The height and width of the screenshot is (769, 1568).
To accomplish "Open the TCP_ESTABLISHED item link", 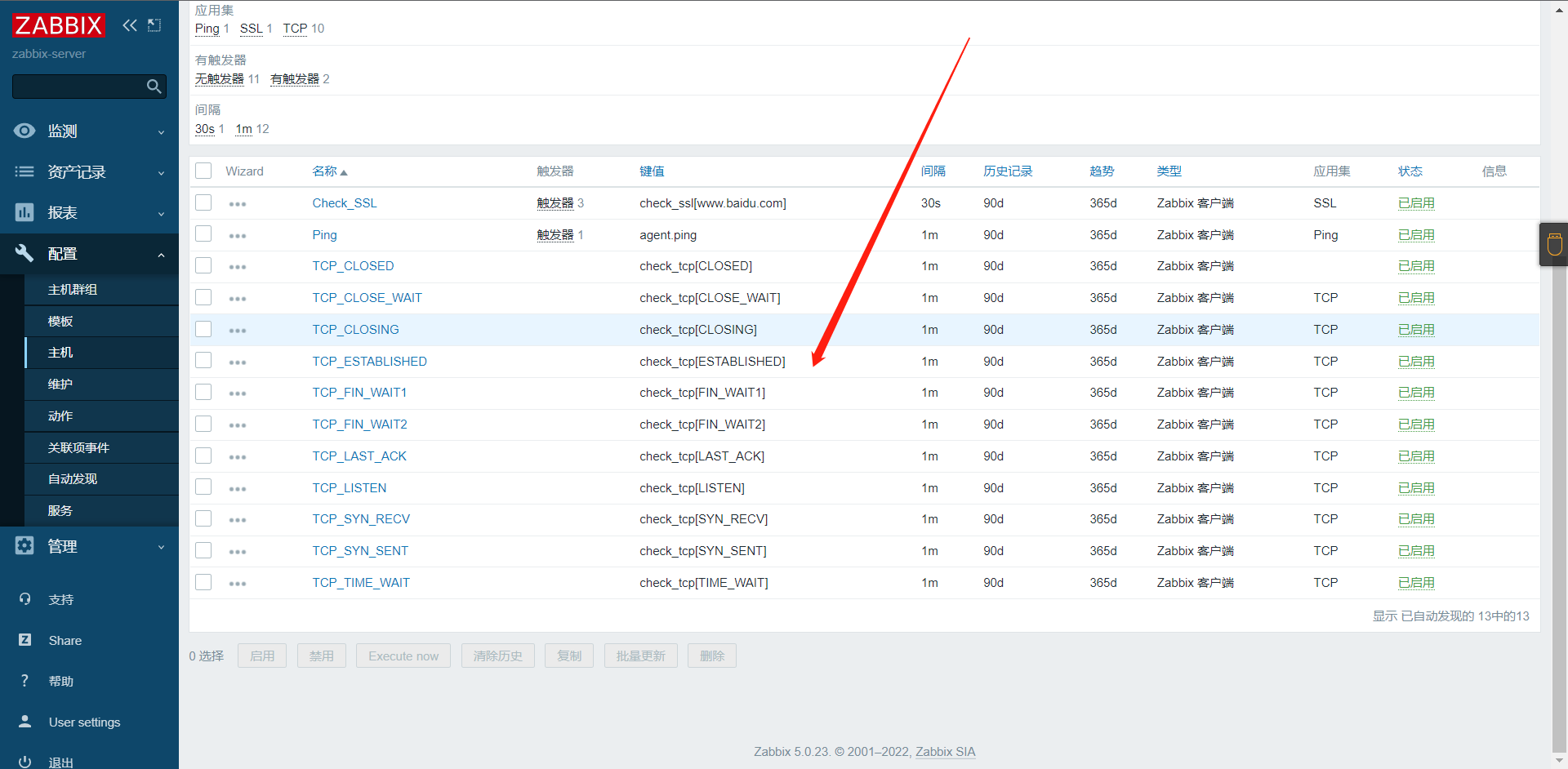I will [x=369, y=362].
